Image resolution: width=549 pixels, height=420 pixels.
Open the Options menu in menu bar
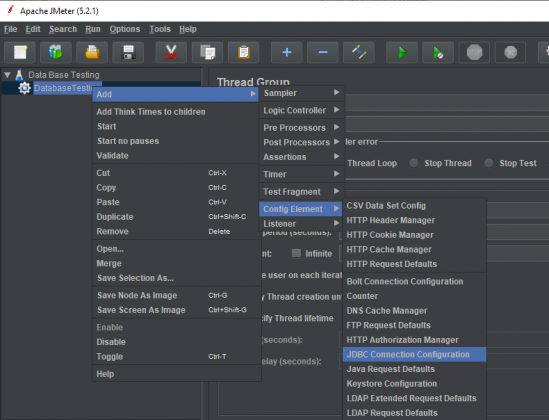coord(125,29)
